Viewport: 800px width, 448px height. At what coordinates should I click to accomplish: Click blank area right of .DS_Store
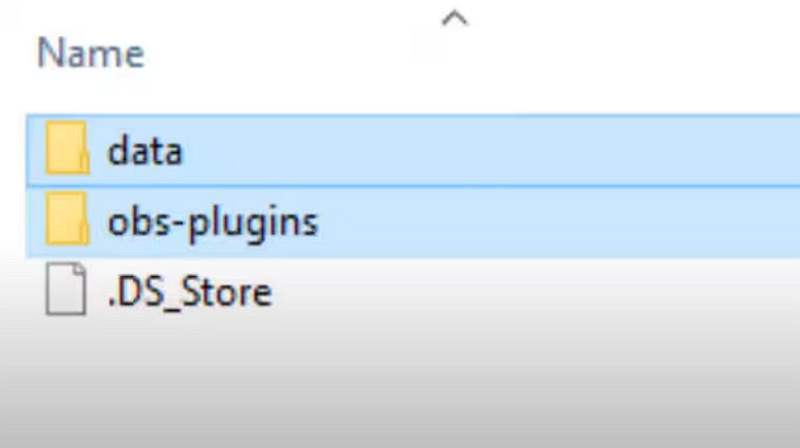point(536,292)
